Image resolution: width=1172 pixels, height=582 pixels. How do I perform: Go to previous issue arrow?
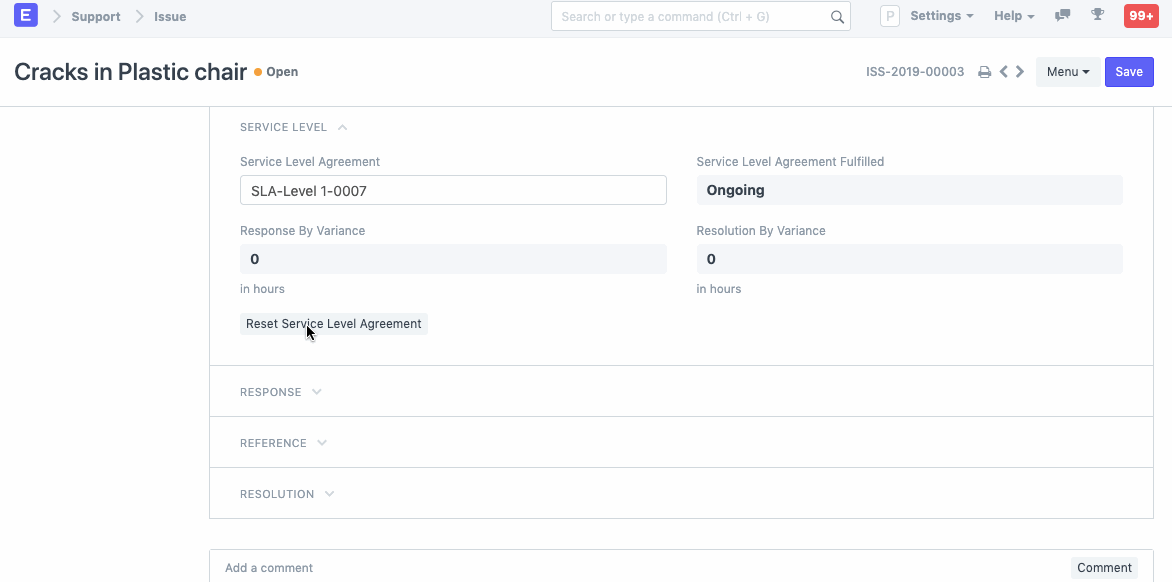pyautogui.click(x=1003, y=72)
